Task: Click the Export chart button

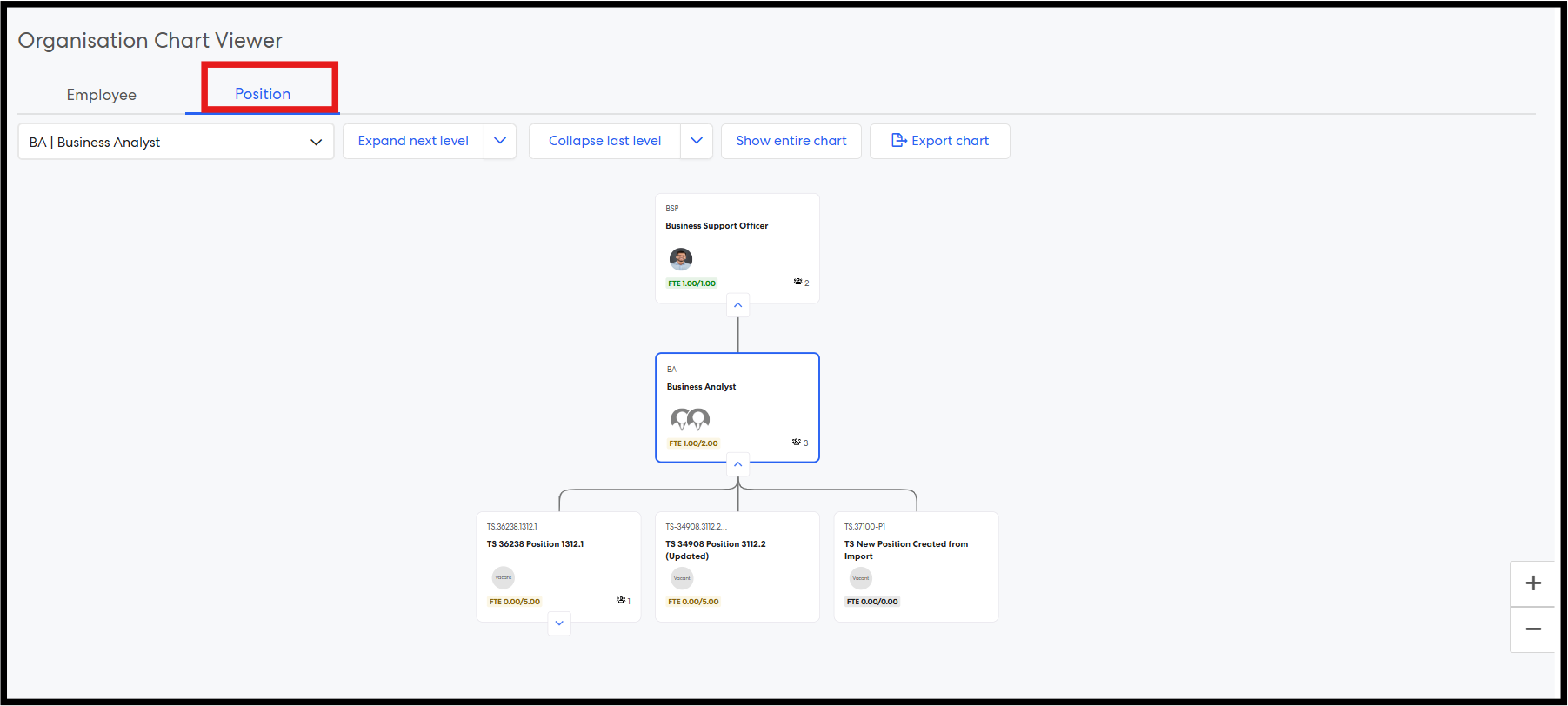Action: tap(939, 141)
